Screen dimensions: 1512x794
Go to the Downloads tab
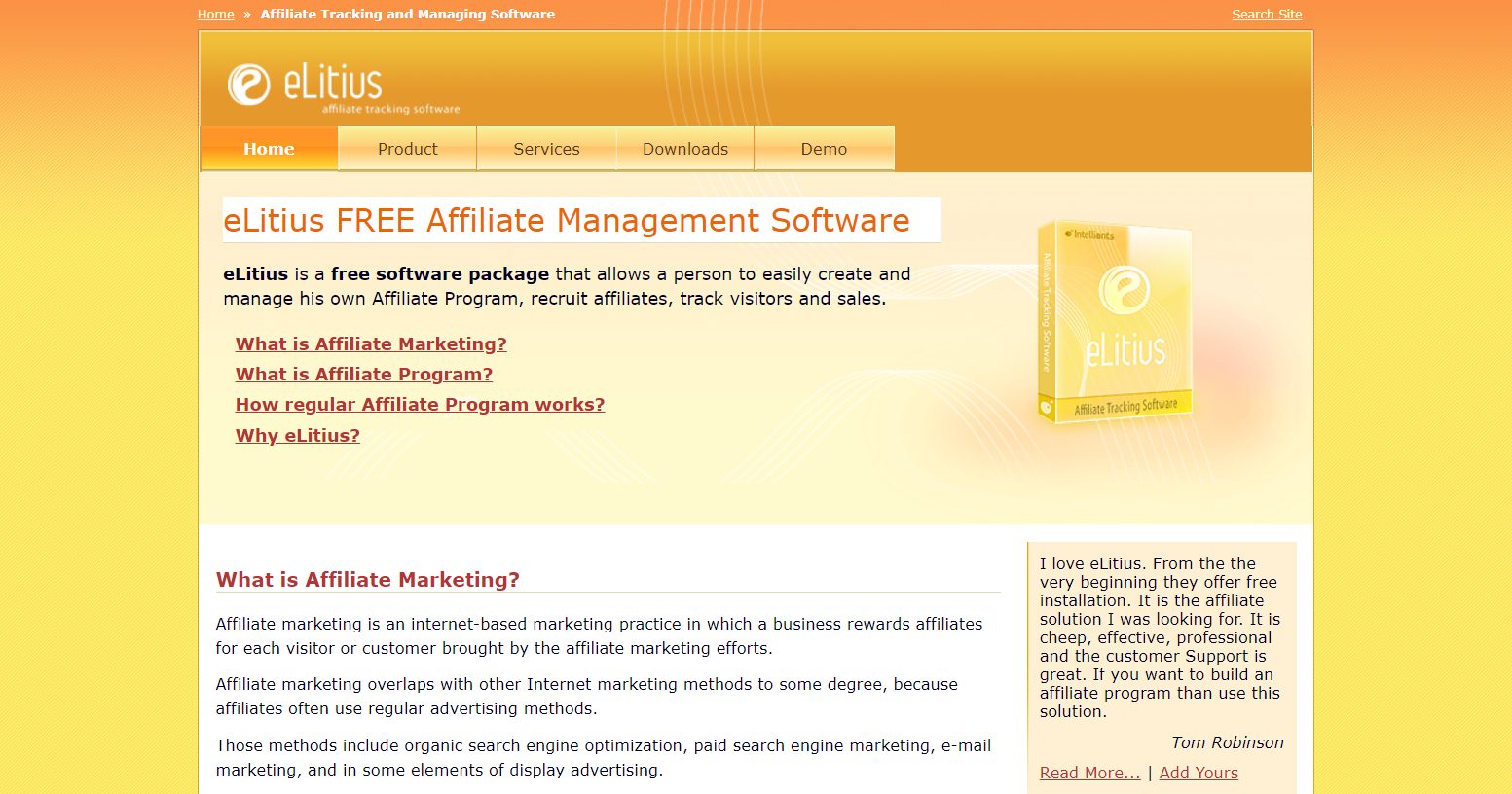pyautogui.click(x=685, y=149)
